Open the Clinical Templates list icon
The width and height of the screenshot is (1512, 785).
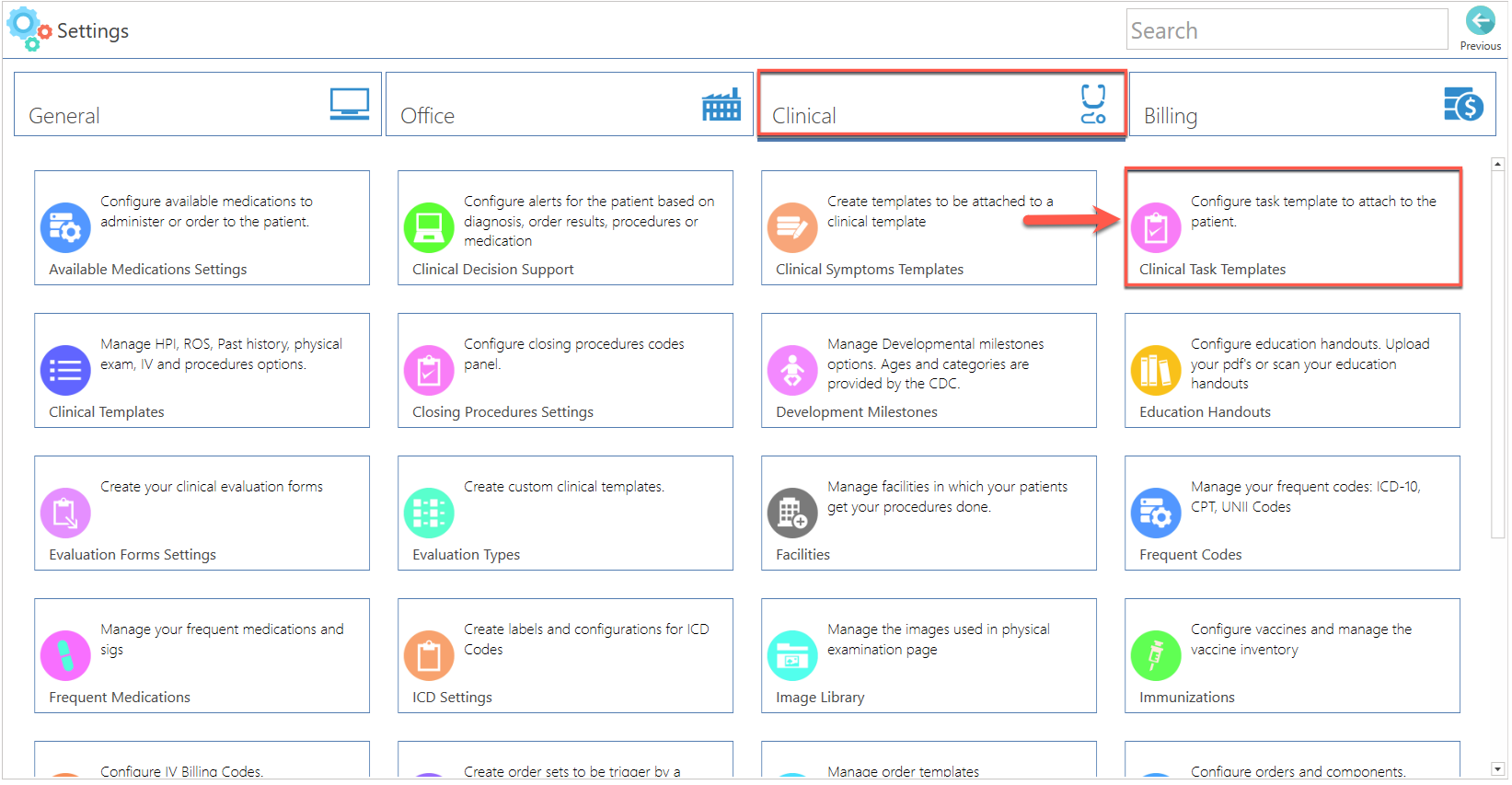[65, 370]
